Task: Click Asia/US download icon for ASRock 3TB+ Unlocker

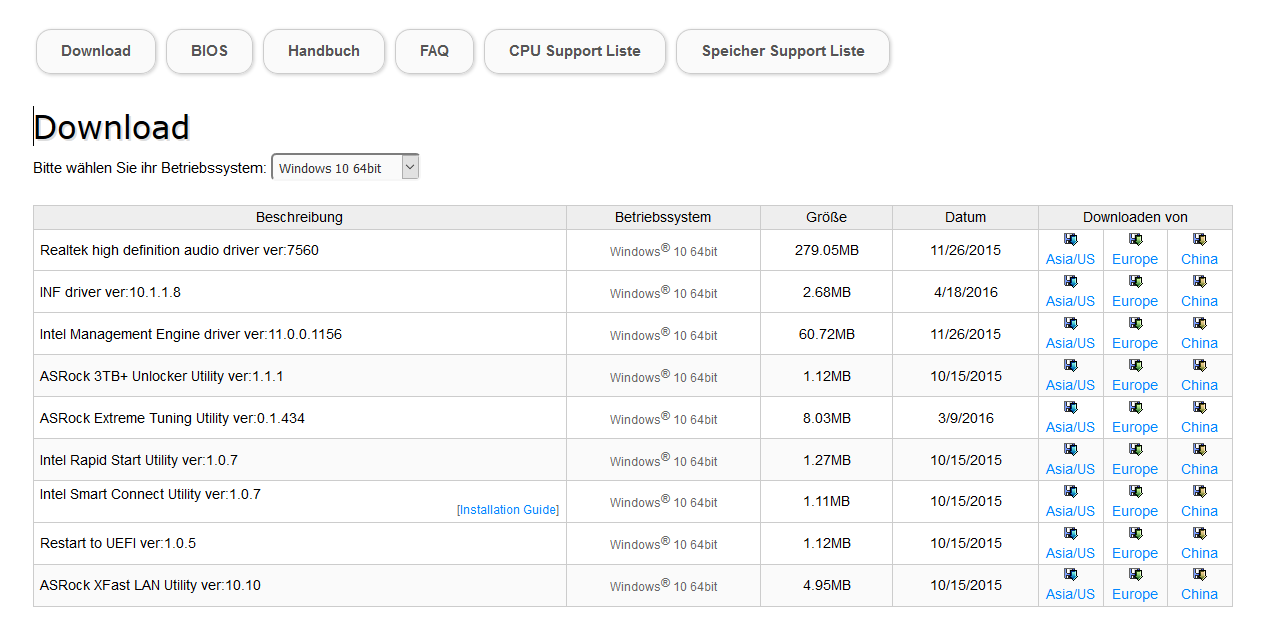Action: coord(1070,366)
